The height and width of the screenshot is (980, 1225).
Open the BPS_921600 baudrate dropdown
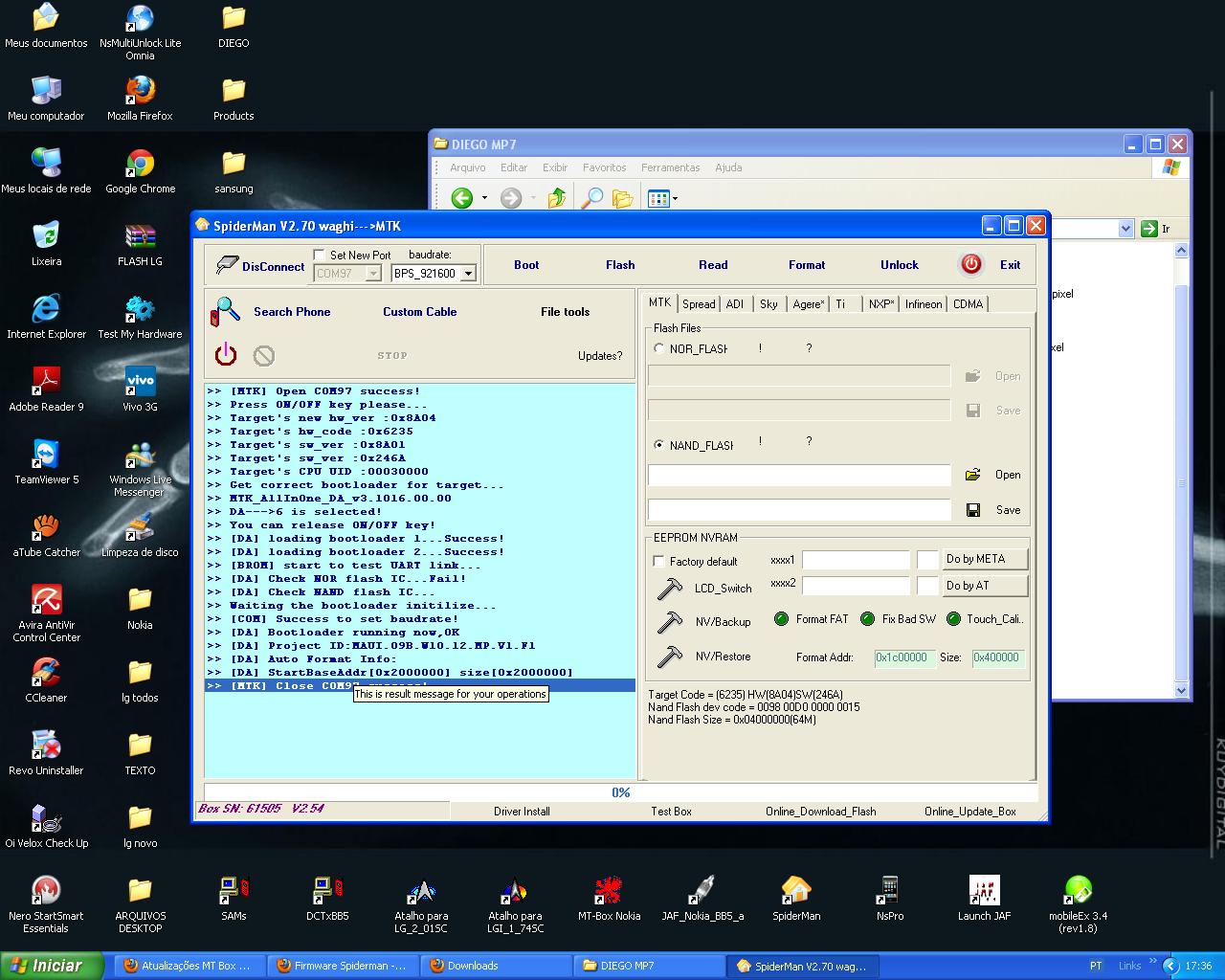(x=468, y=274)
